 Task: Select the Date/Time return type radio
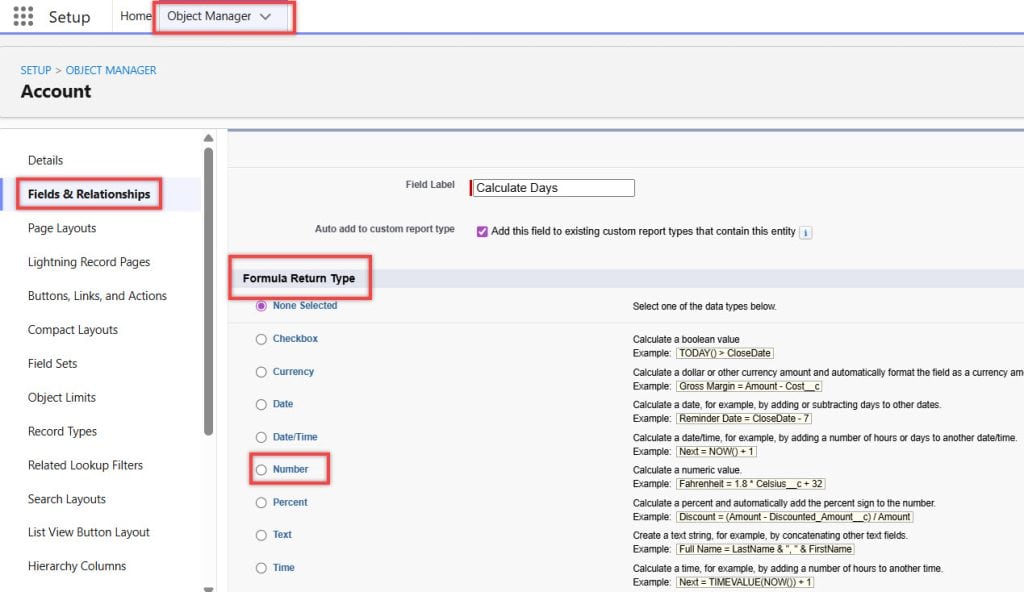coord(261,437)
